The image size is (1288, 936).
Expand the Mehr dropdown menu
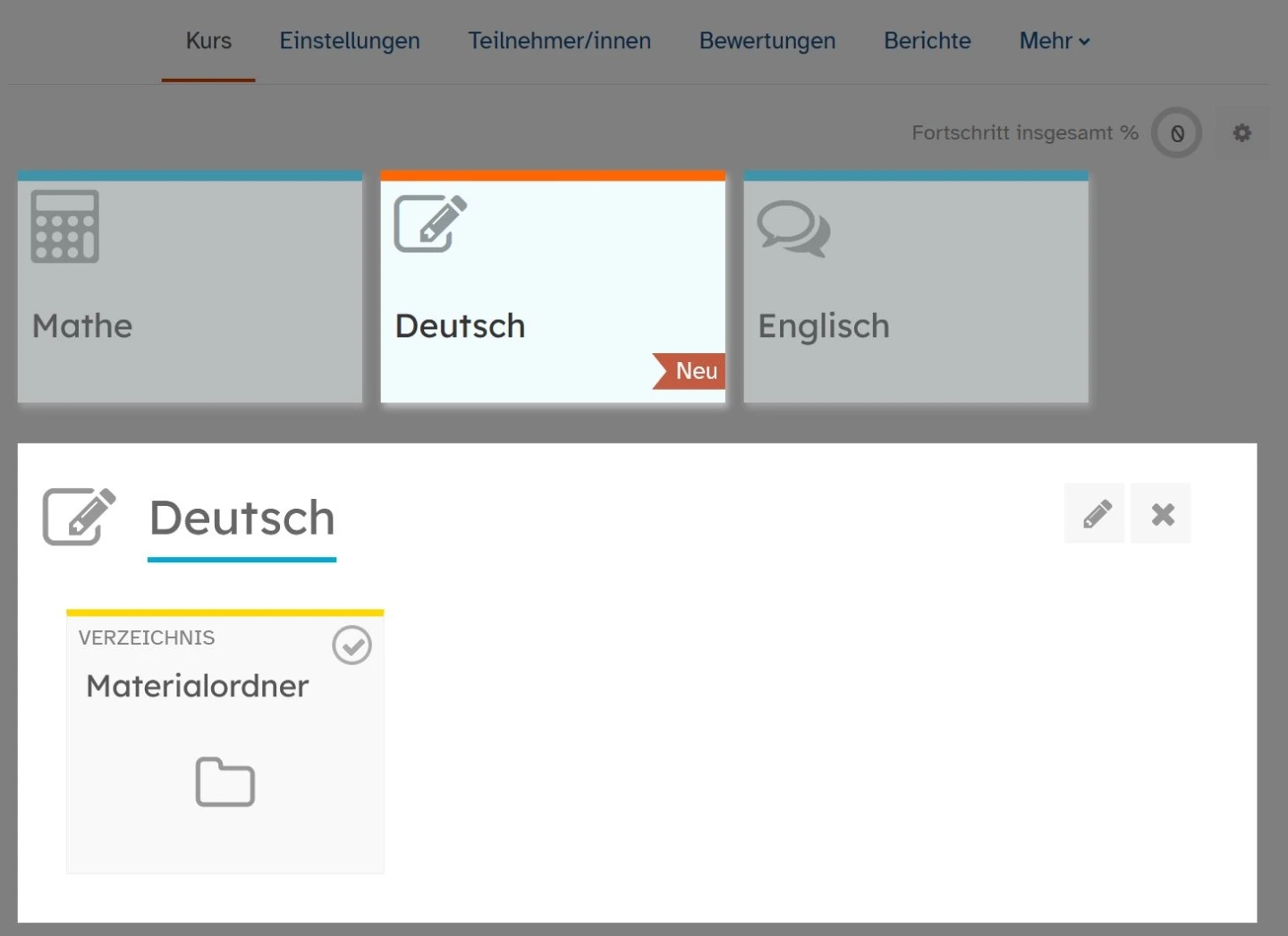click(1055, 41)
